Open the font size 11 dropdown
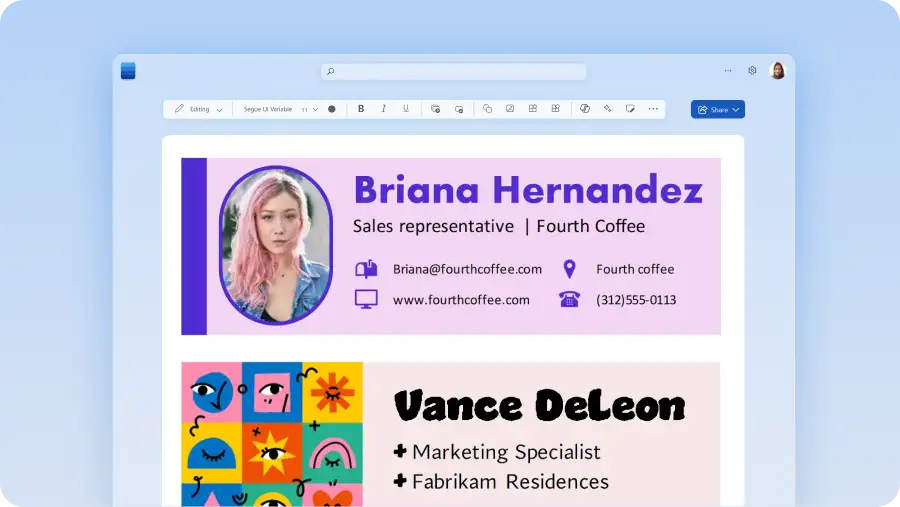Image resolution: width=900 pixels, height=507 pixels. (x=310, y=109)
